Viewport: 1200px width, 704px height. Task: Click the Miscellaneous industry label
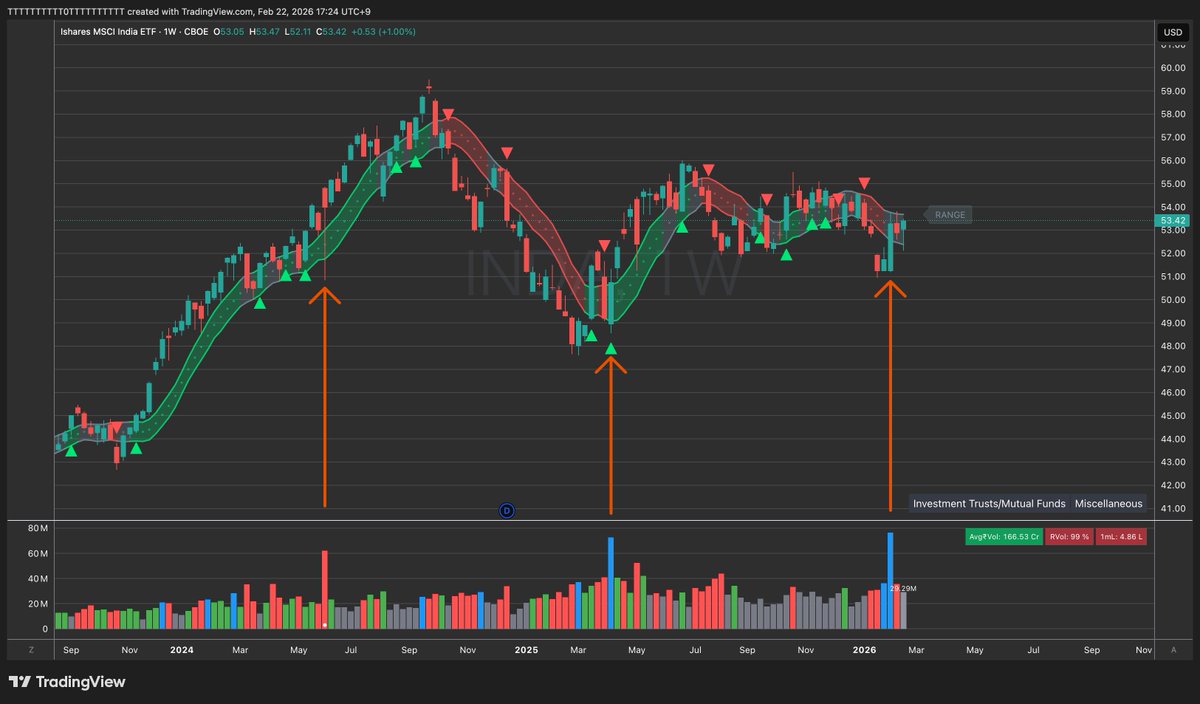[x=1108, y=504]
